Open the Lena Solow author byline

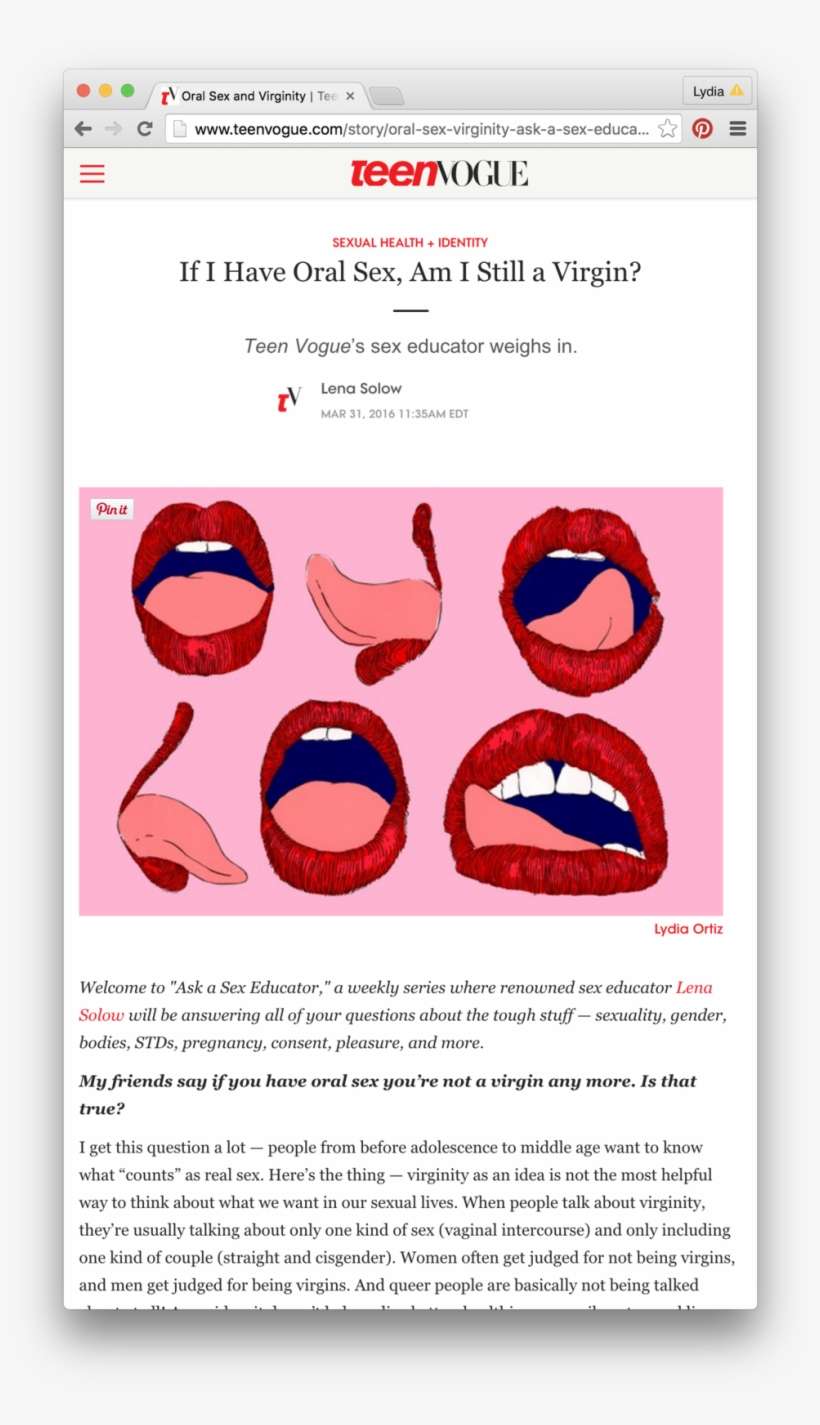(361, 388)
